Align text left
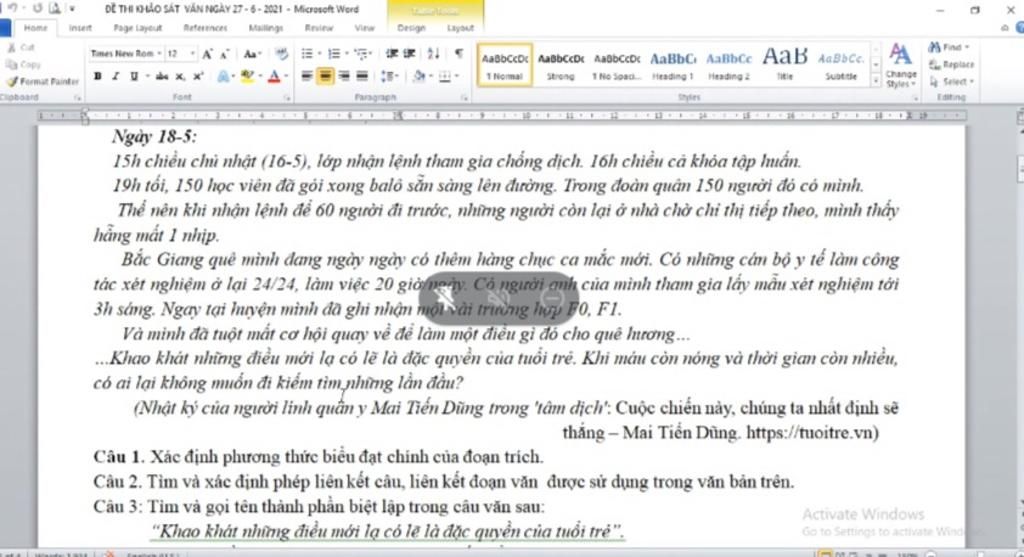Image resolution: width=1024 pixels, height=557 pixels. [x=307, y=76]
